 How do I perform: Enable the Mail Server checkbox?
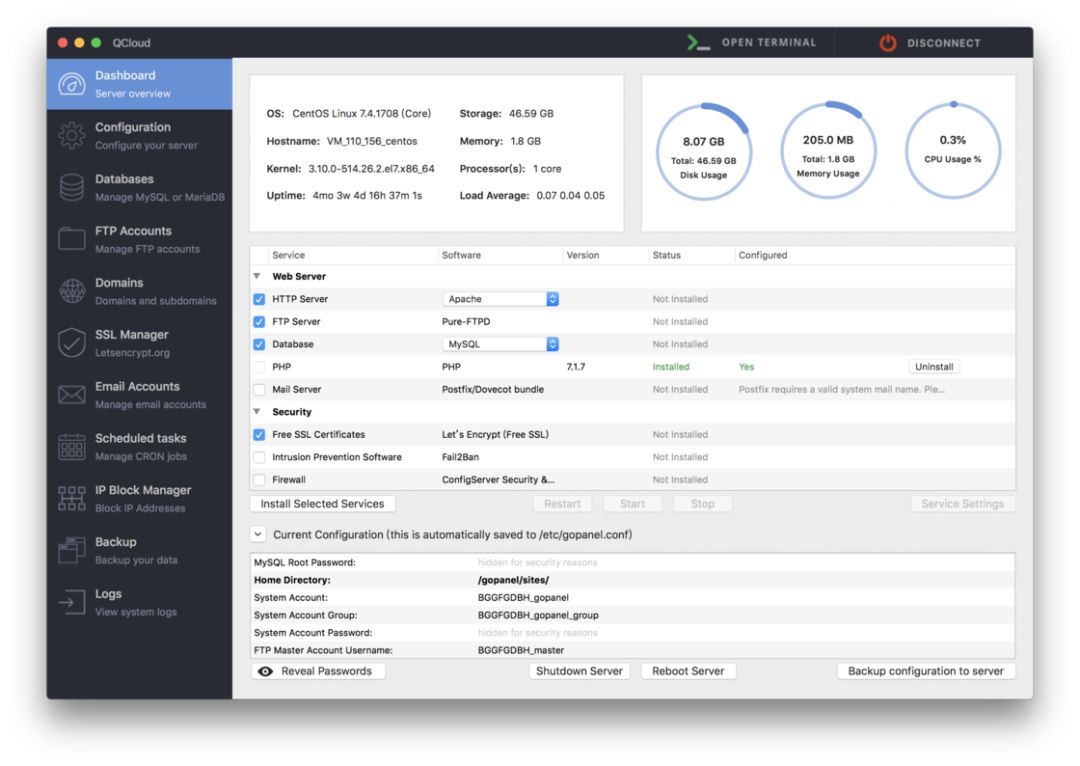tap(259, 390)
